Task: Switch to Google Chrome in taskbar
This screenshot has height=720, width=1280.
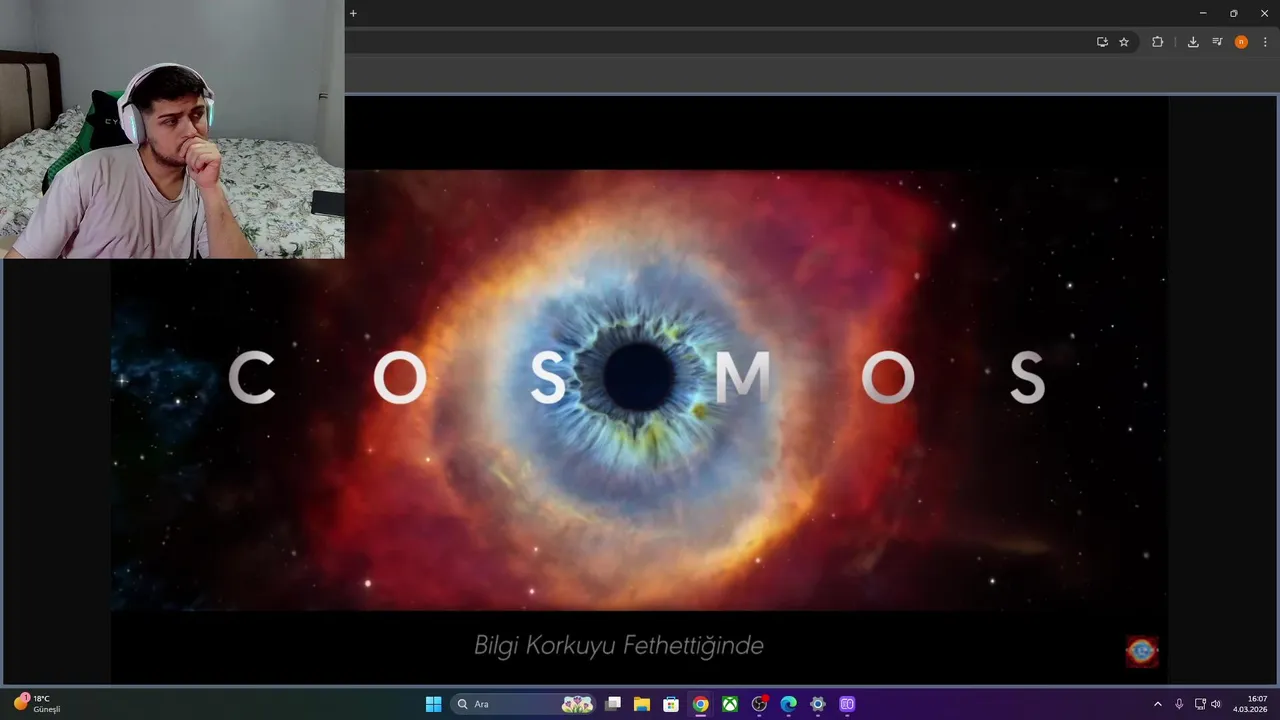Action: [x=701, y=704]
